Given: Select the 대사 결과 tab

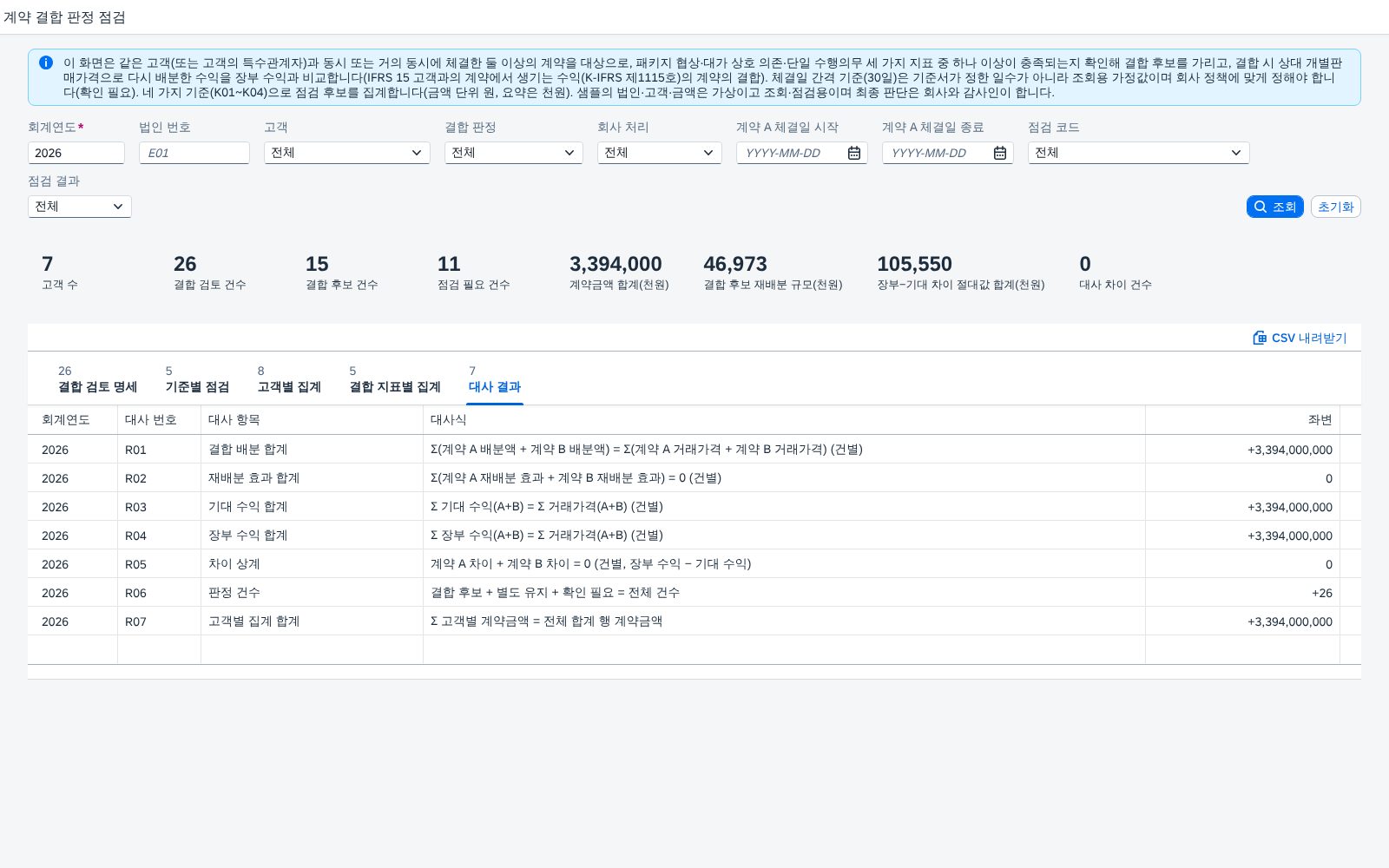Looking at the screenshot, I should [x=495, y=379].
